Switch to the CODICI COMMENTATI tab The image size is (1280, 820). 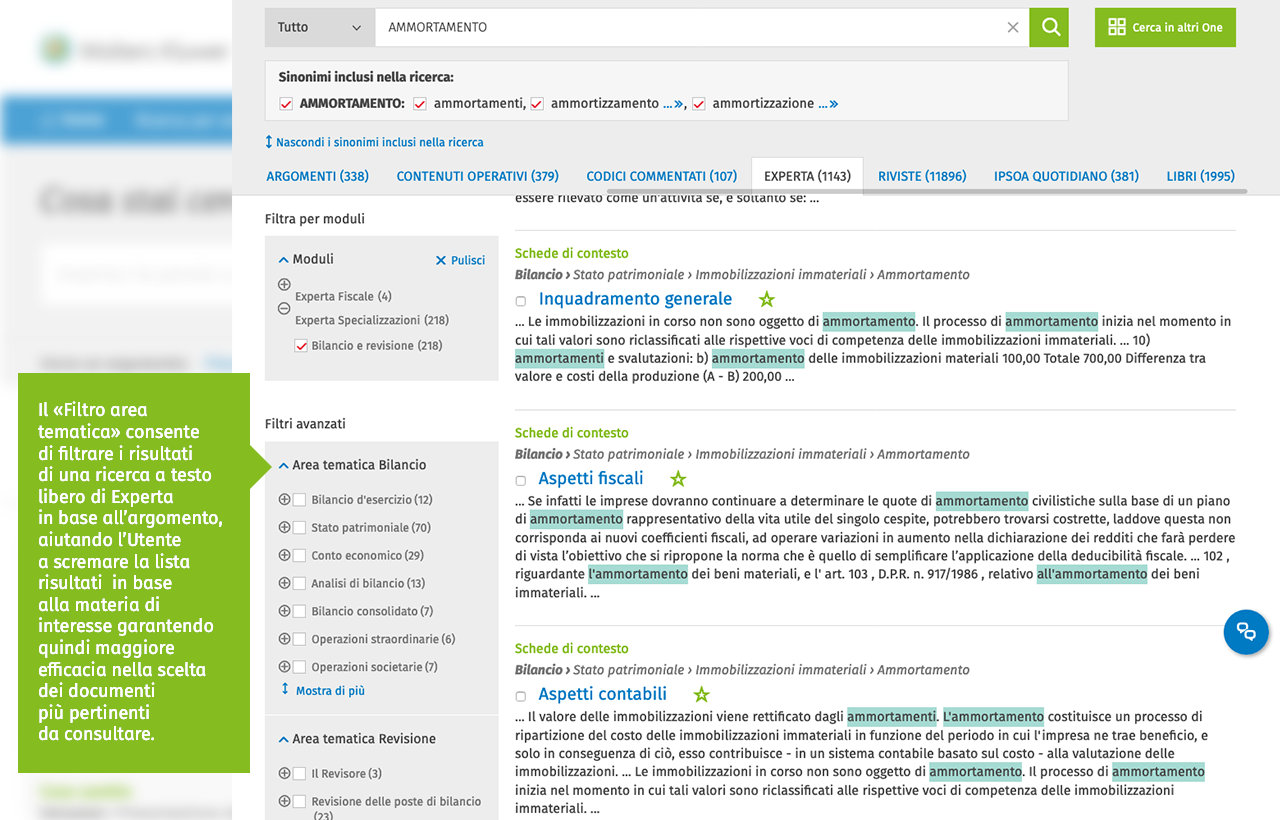click(x=661, y=176)
